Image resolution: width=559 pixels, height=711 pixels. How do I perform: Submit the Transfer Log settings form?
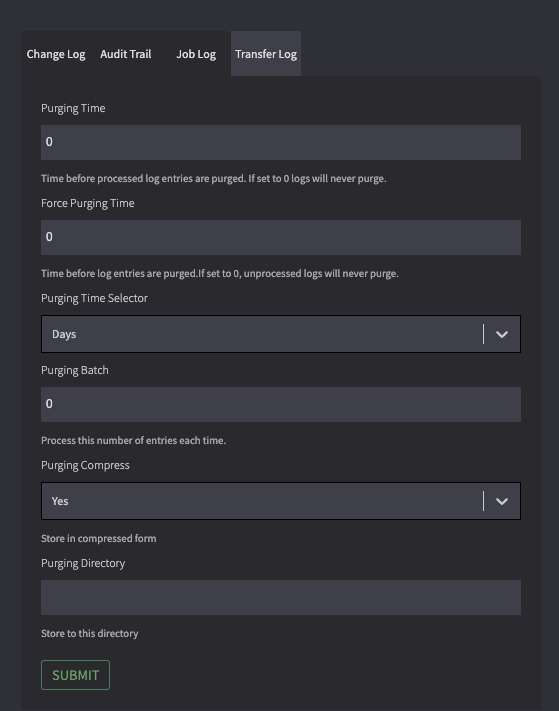click(x=75, y=675)
